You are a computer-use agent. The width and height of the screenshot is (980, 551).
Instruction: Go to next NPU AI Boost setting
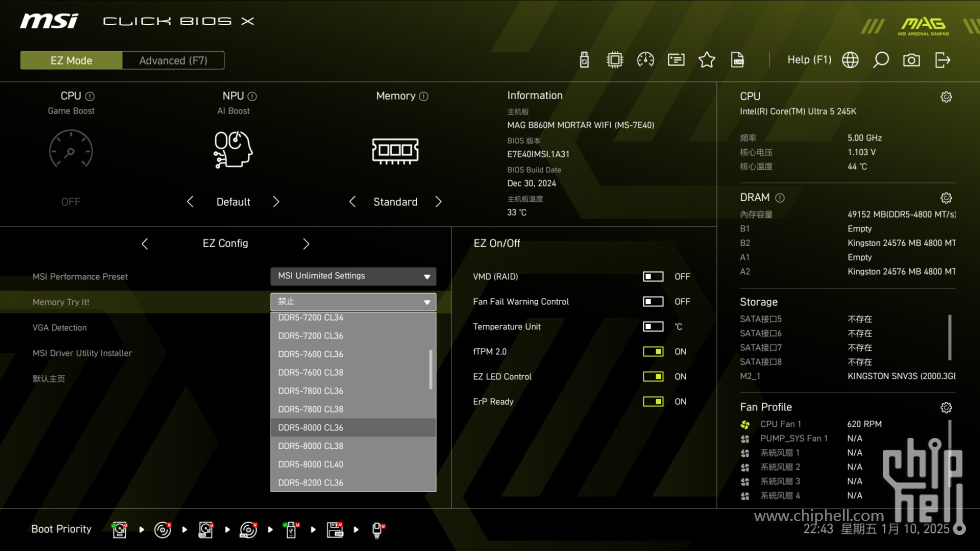[276, 202]
